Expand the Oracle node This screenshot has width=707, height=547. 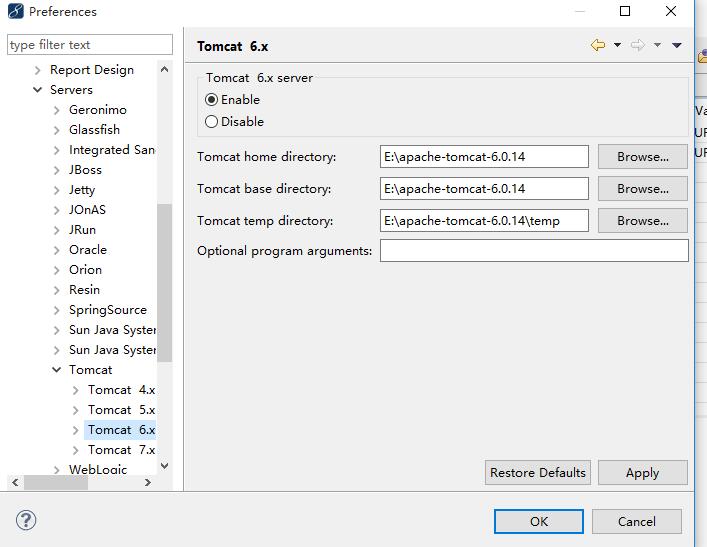[x=56, y=250]
